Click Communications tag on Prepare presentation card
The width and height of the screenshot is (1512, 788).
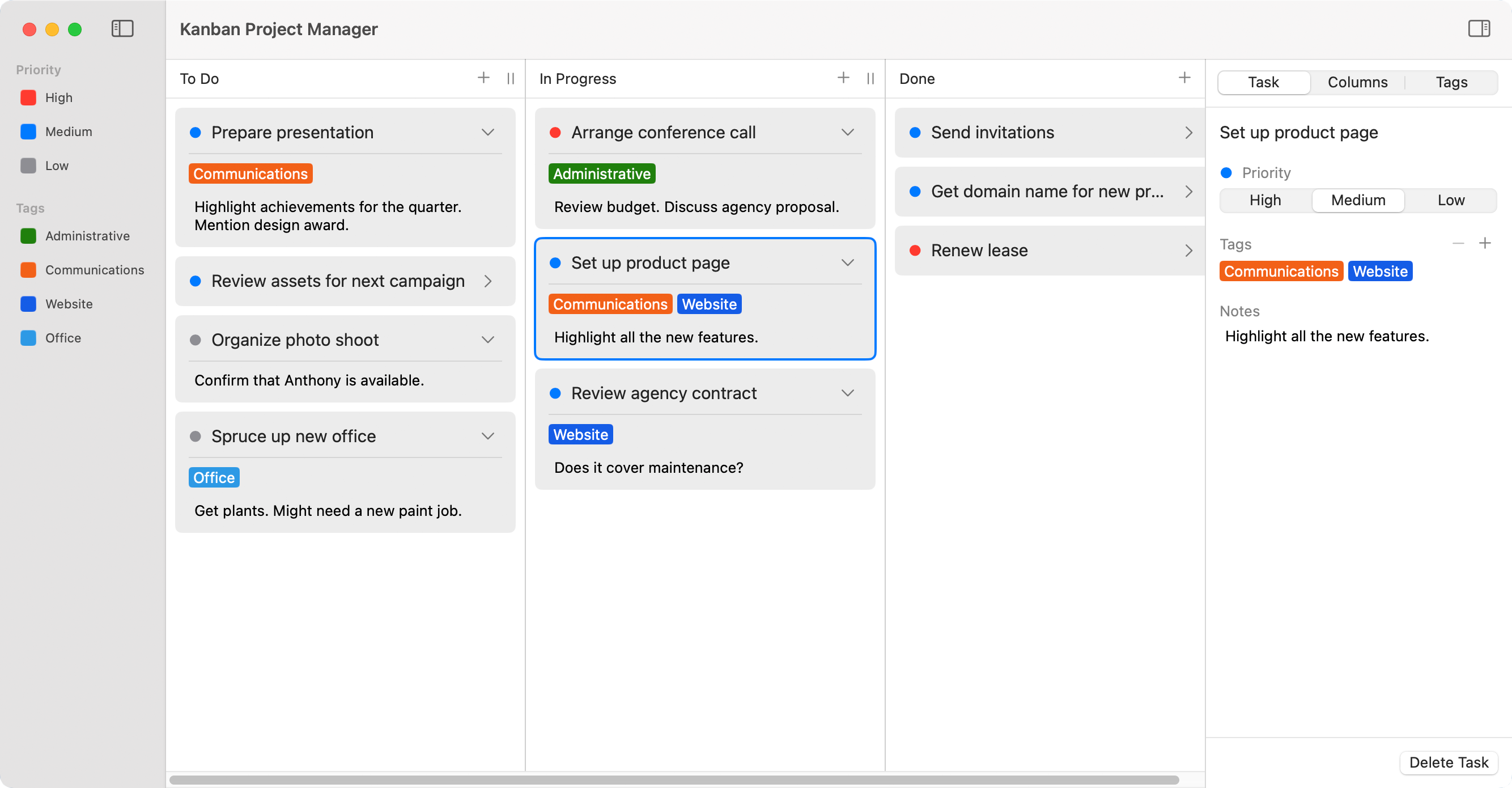click(250, 174)
